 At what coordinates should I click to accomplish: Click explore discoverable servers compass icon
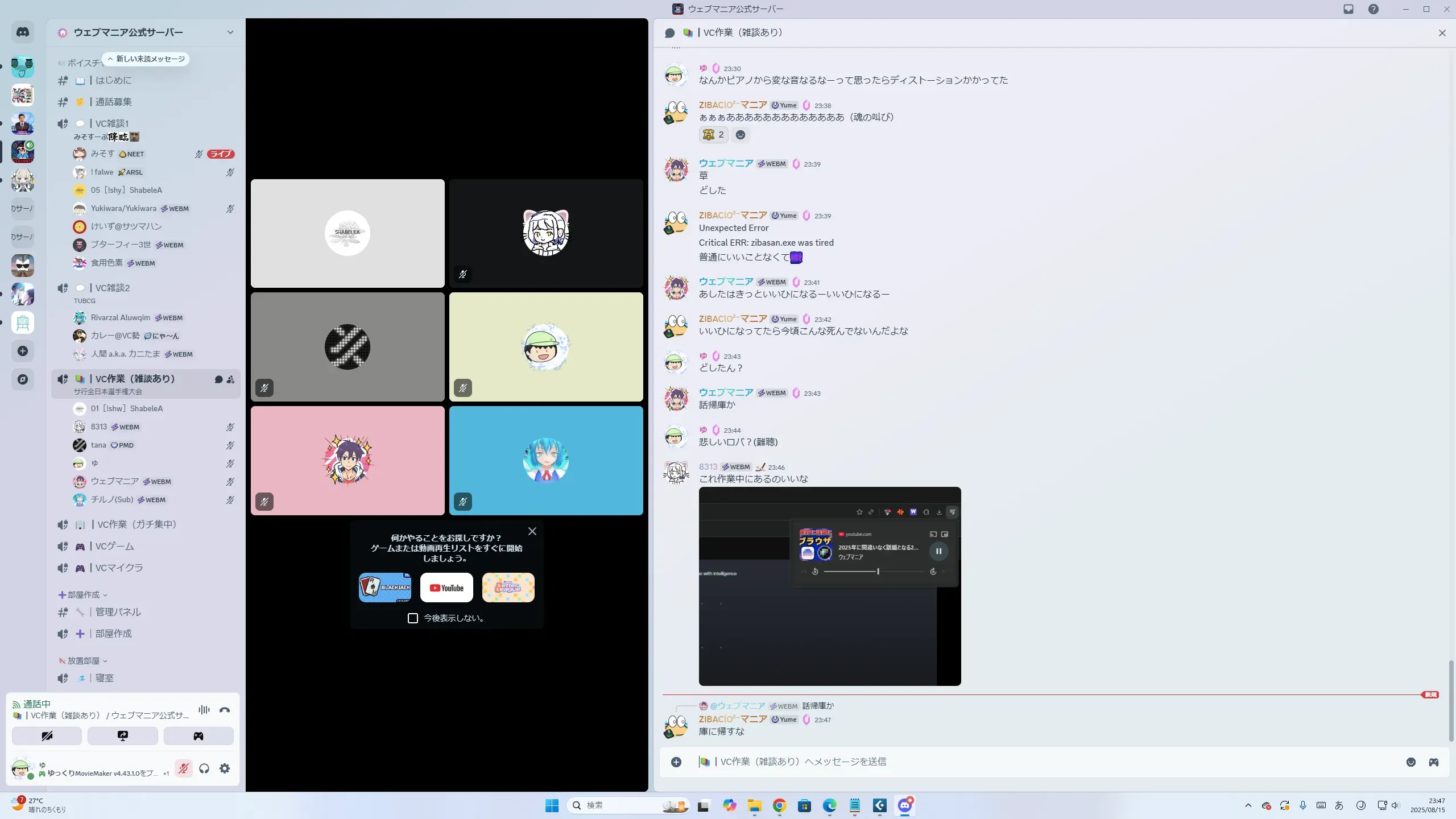pyautogui.click(x=23, y=379)
